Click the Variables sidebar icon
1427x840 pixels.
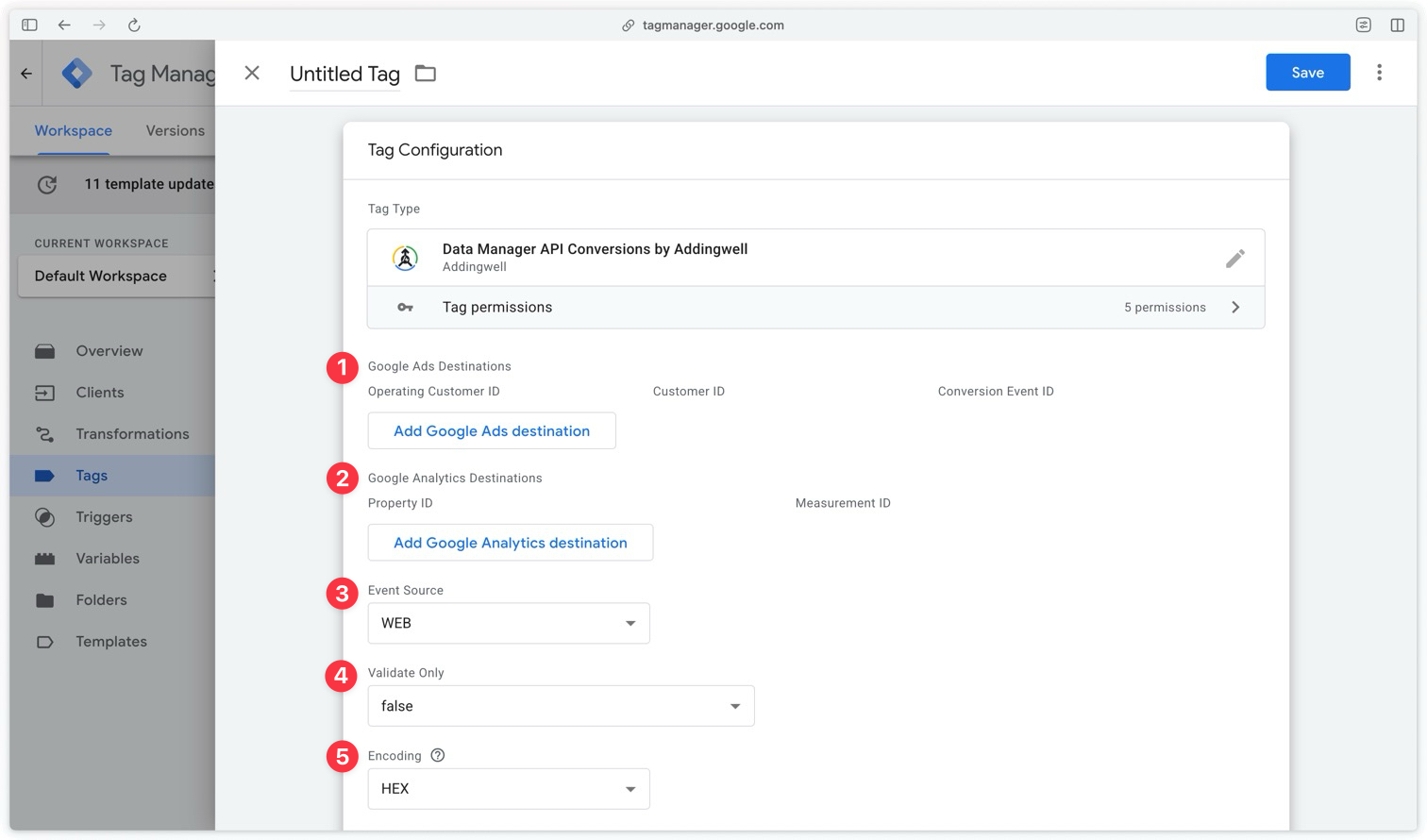(x=44, y=559)
